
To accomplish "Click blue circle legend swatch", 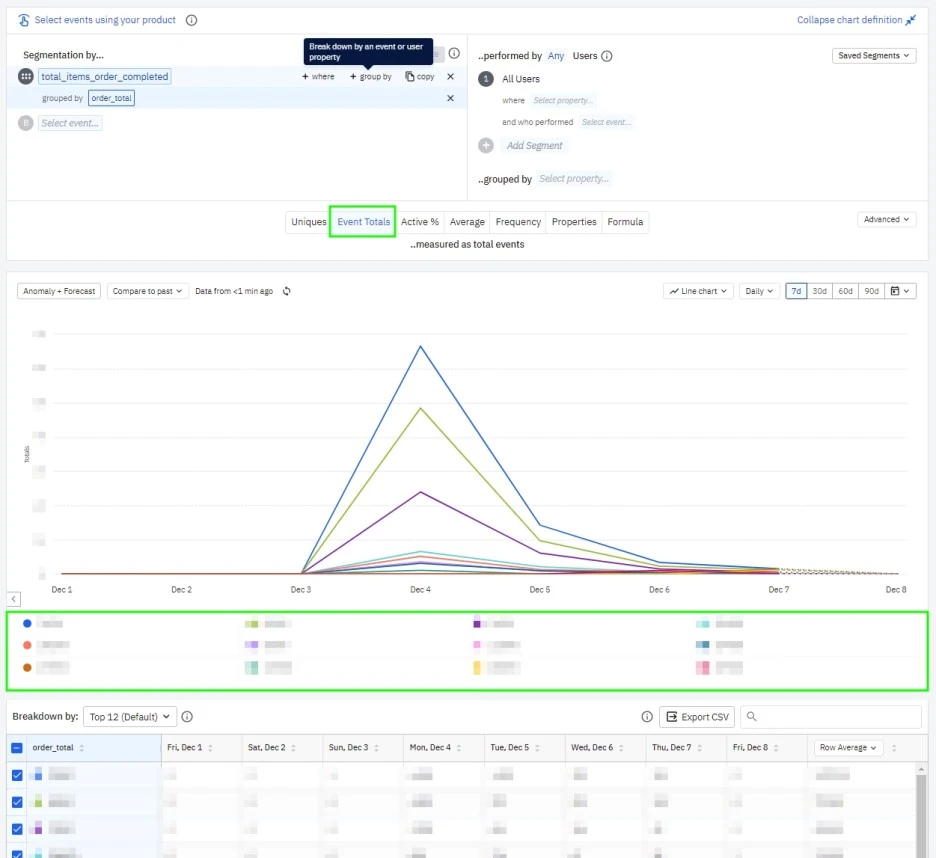I will click(x=27, y=623).
